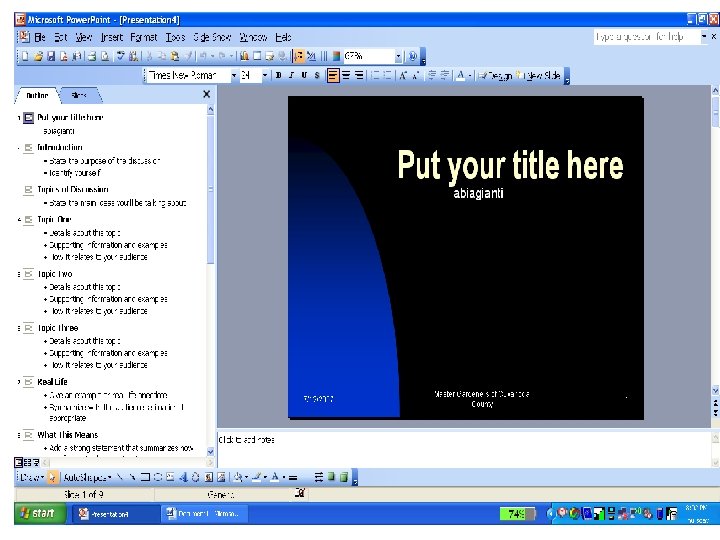Select the Rectangle drawing tool
Viewport: 720px width, 540px height.
[x=145, y=477]
